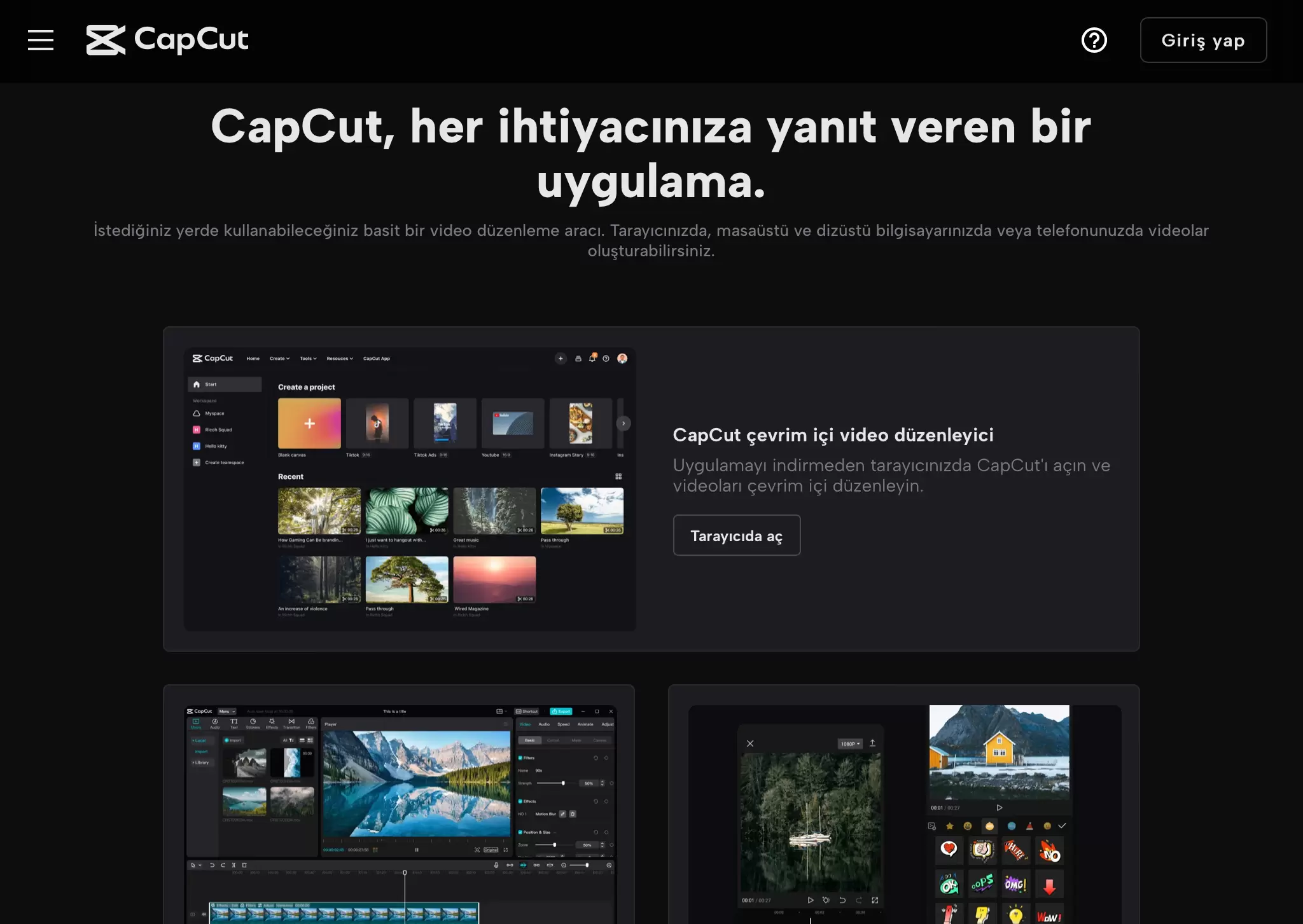The height and width of the screenshot is (924, 1303).
Task: Select the Effects tool in the desktop editor preview
Action: click(272, 724)
